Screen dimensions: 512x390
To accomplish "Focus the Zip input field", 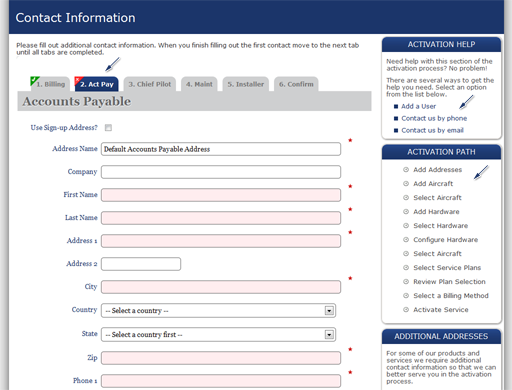I will [221, 358].
